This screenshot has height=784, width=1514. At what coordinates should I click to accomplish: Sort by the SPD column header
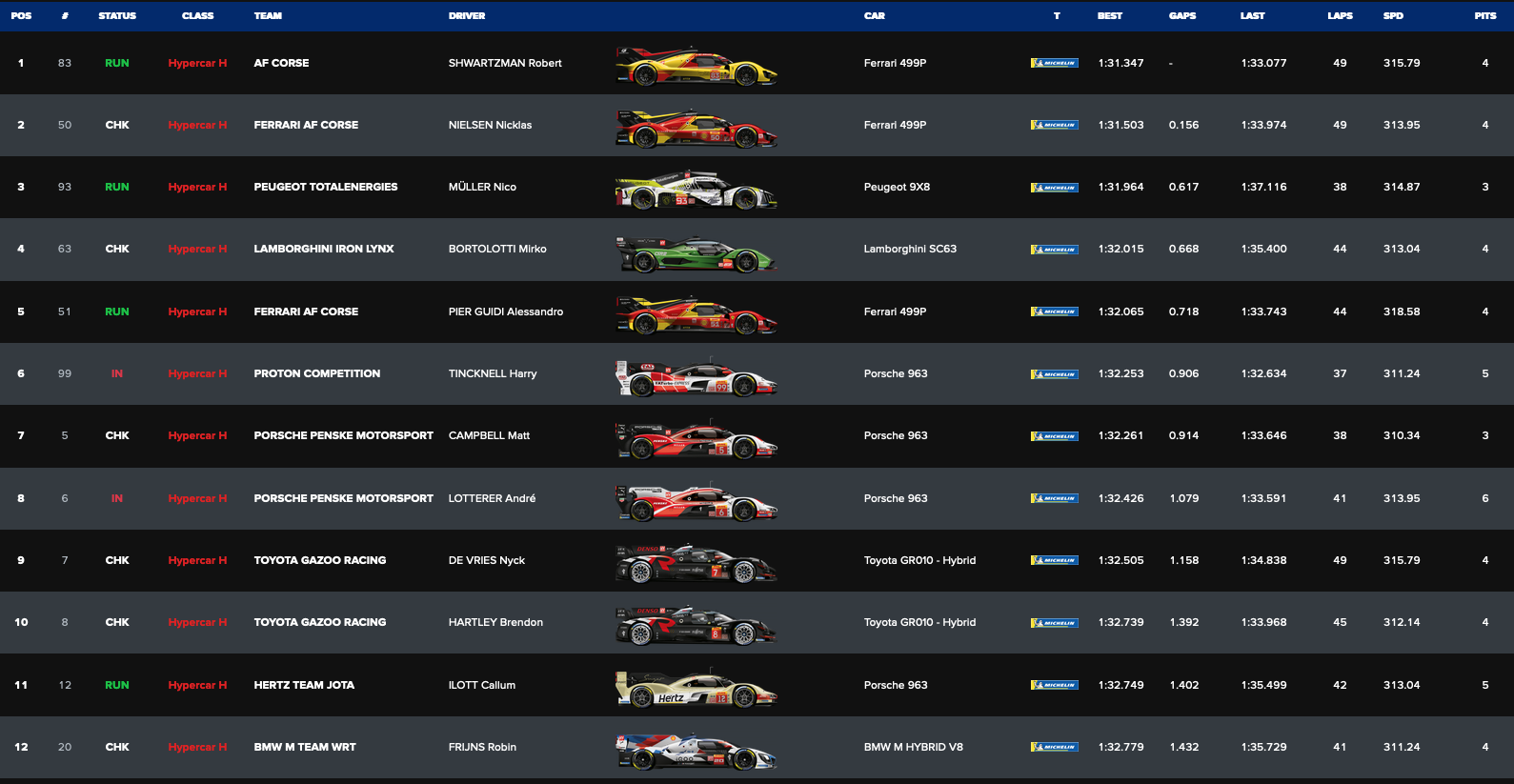pyautogui.click(x=1393, y=16)
